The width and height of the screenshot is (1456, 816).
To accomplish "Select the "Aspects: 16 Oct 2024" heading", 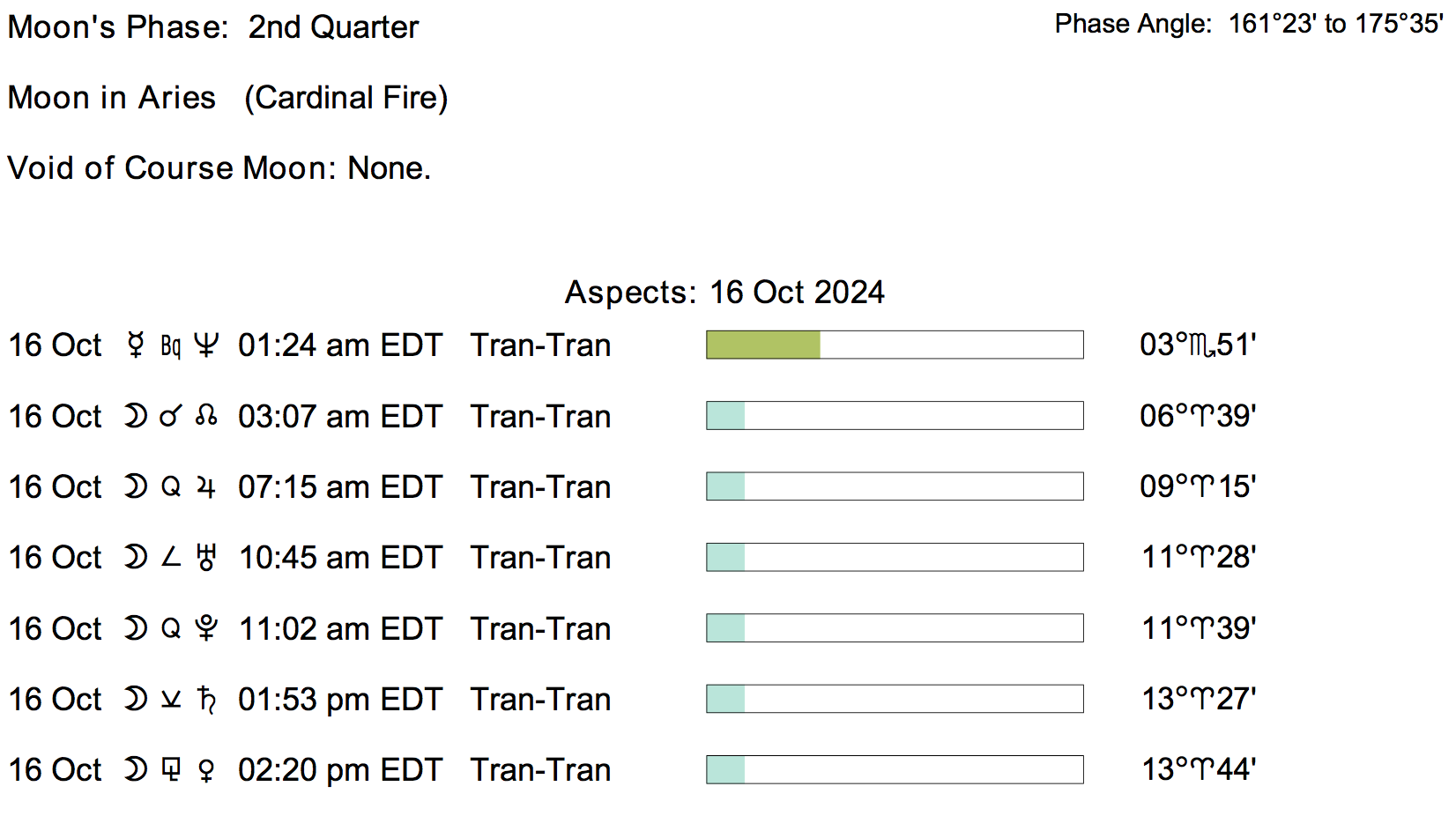I will click(x=724, y=293).
